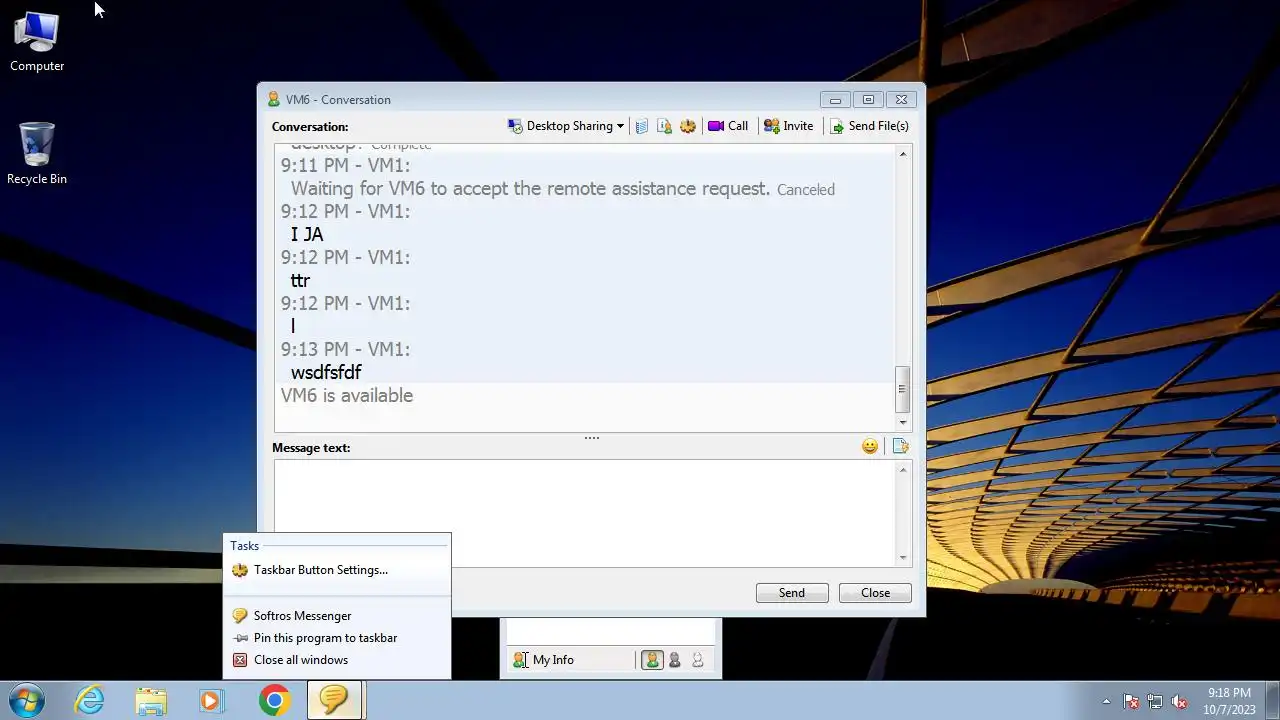This screenshot has width=1280, height=720.
Task: Click the message 'ttr'
Action: (300, 280)
